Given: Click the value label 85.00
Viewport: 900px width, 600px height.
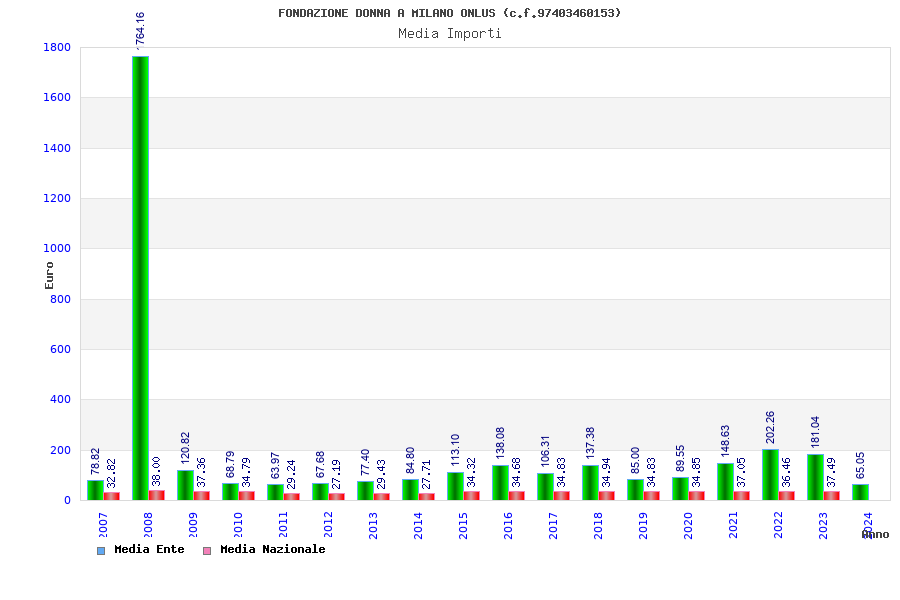Looking at the screenshot, I should point(635,460).
